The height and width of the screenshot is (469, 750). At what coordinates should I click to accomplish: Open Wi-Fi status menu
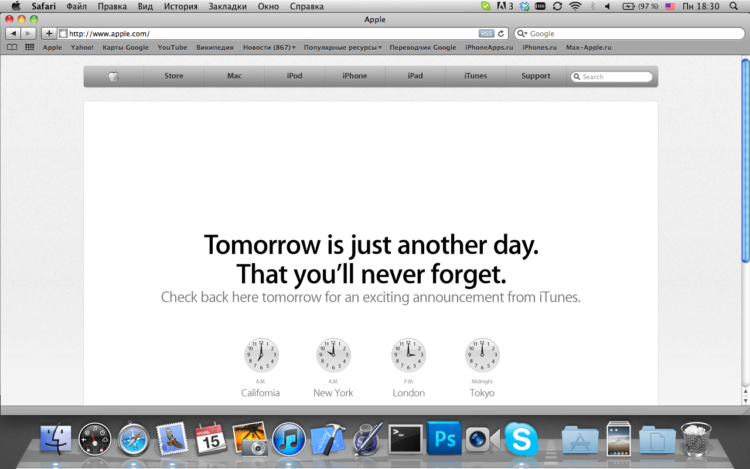tap(575, 6)
